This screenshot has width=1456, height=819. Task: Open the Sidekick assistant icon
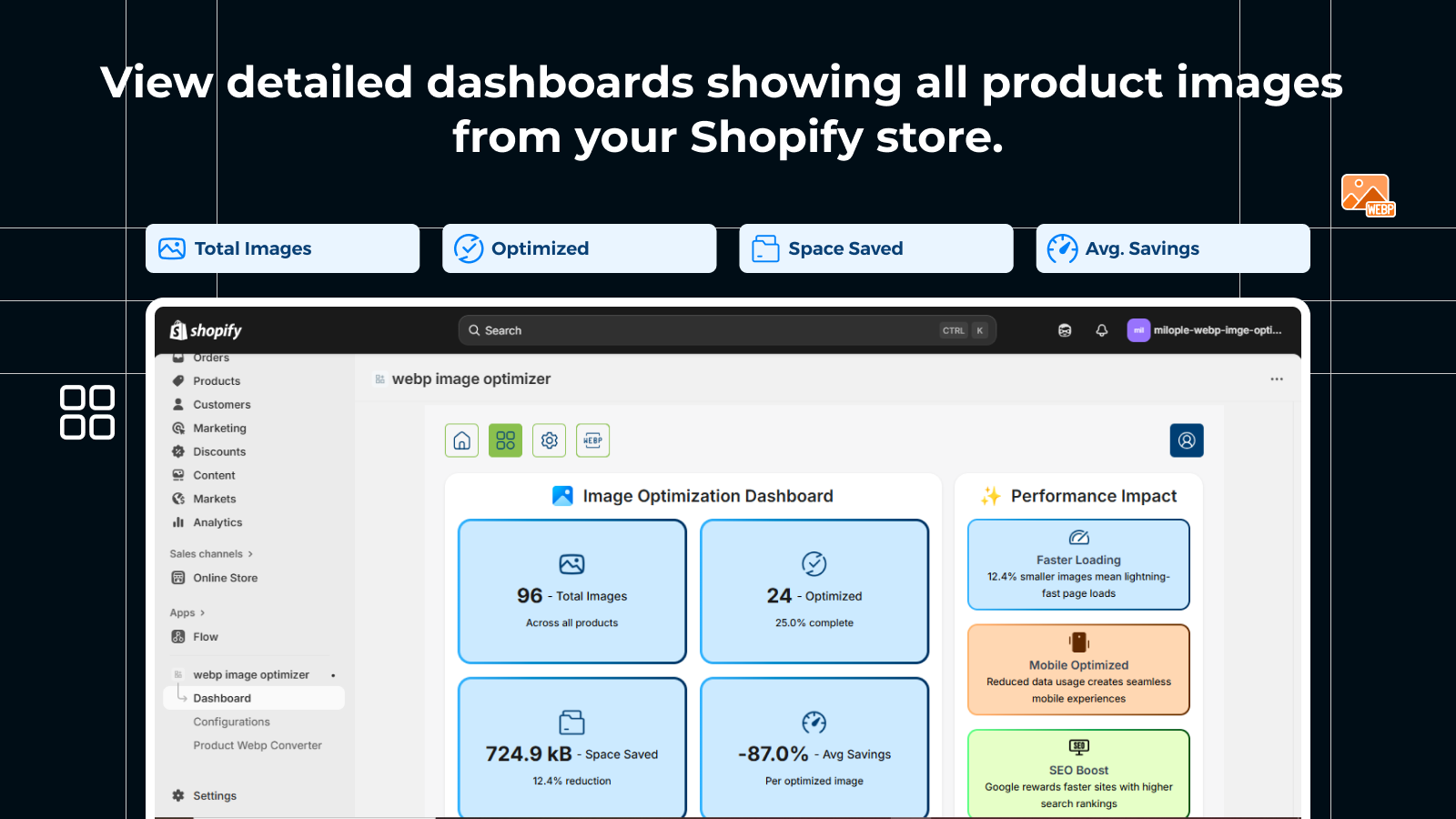[1063, 330]
